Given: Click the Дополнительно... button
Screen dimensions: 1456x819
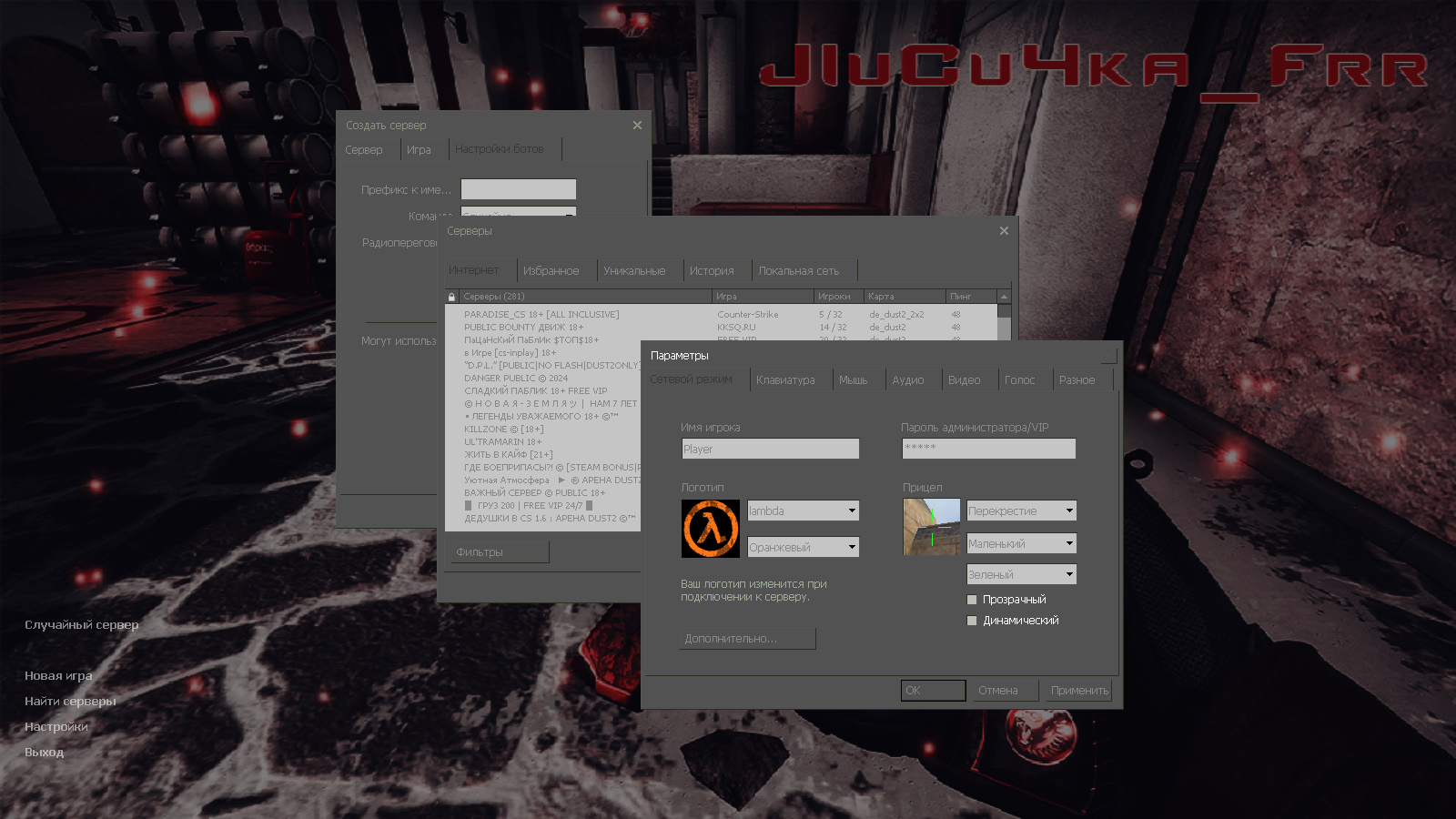Looking at the screenshot, I should click(x=747, y=639).
